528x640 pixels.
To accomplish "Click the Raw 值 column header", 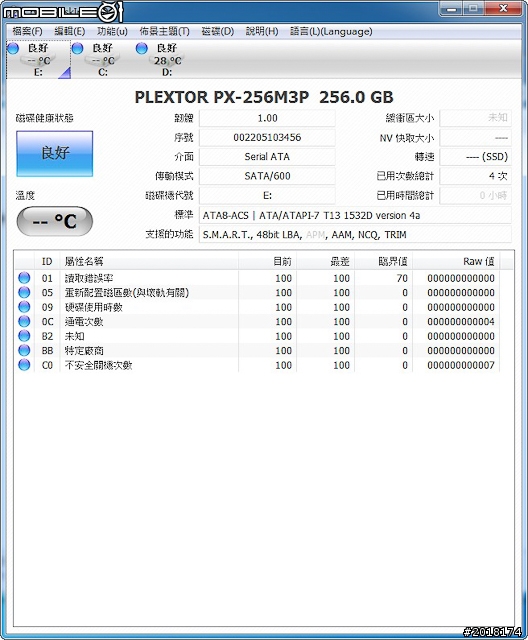I will (456, 261).
